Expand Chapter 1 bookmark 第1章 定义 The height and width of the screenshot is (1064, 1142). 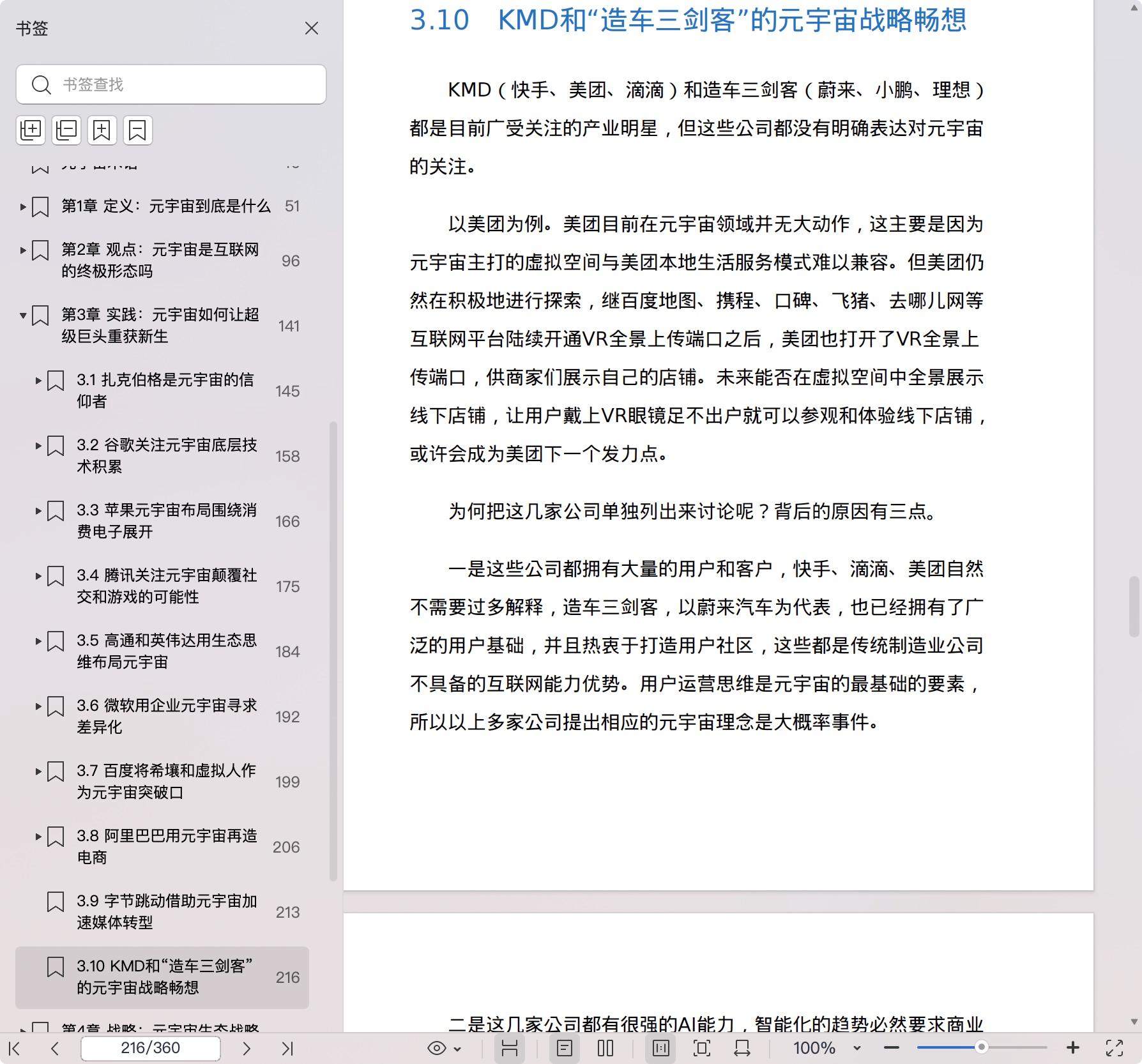[x=23, y=206]
